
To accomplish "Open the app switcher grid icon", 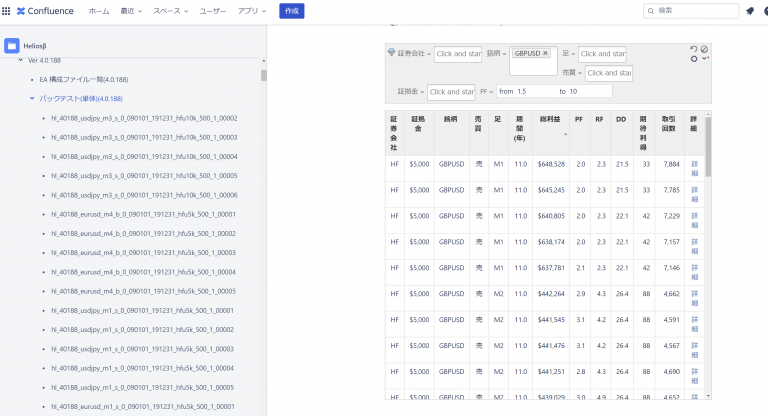I will [x=7, y=11].
